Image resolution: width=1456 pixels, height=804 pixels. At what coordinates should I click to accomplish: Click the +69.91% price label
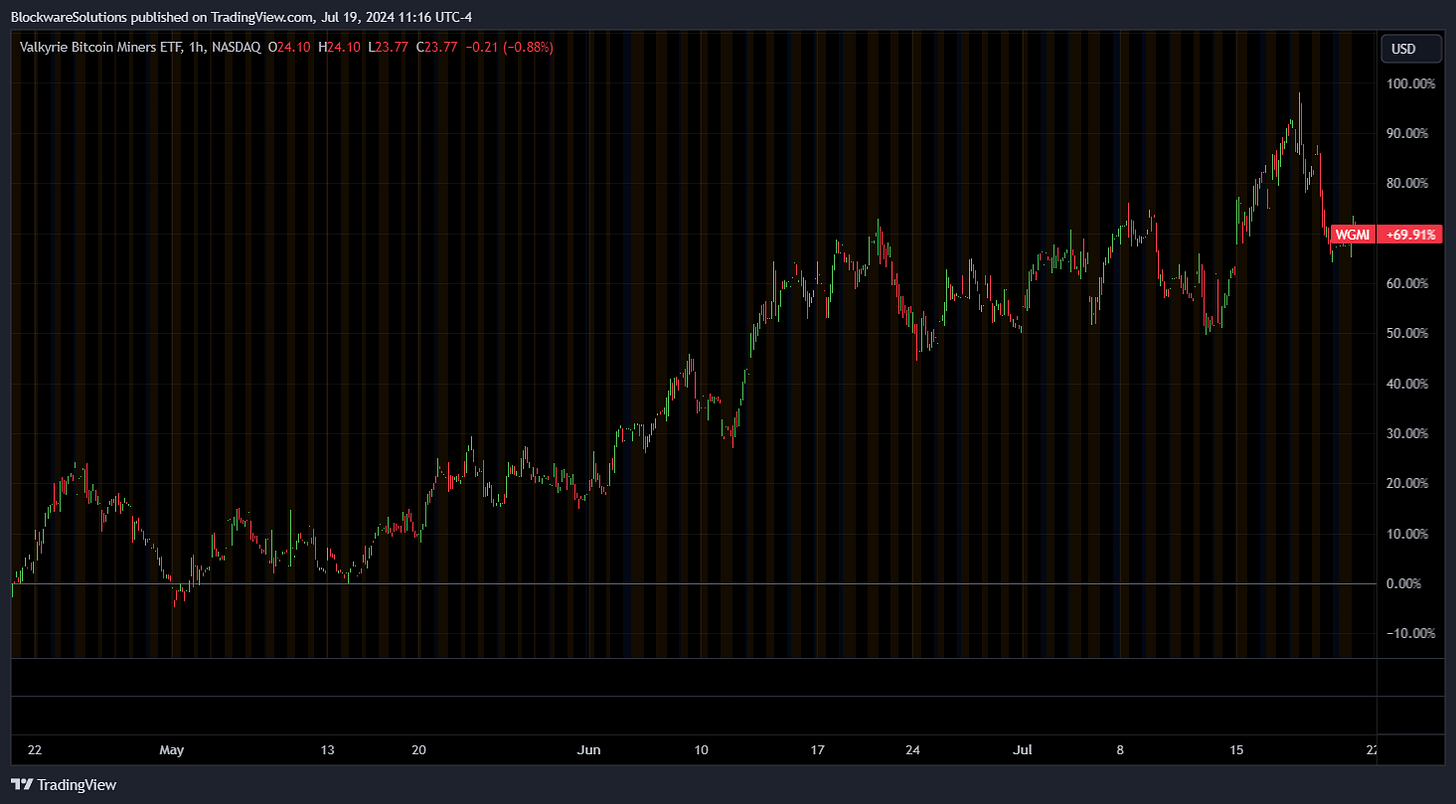pos(1409,235)
